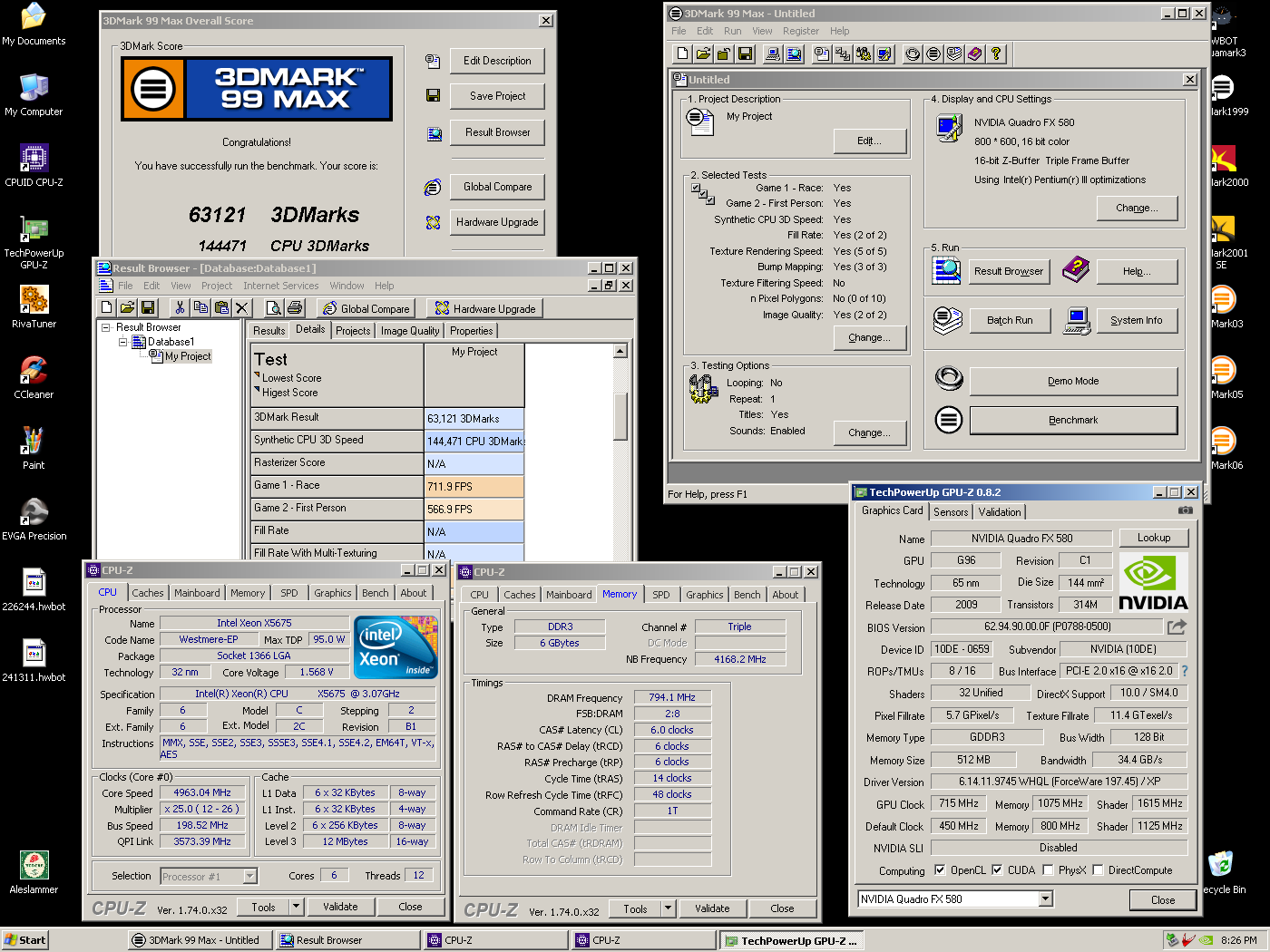Open Validation tab in GPU-Z
This screenshot has height=952, width=1270.
(x=1000, y=512)
